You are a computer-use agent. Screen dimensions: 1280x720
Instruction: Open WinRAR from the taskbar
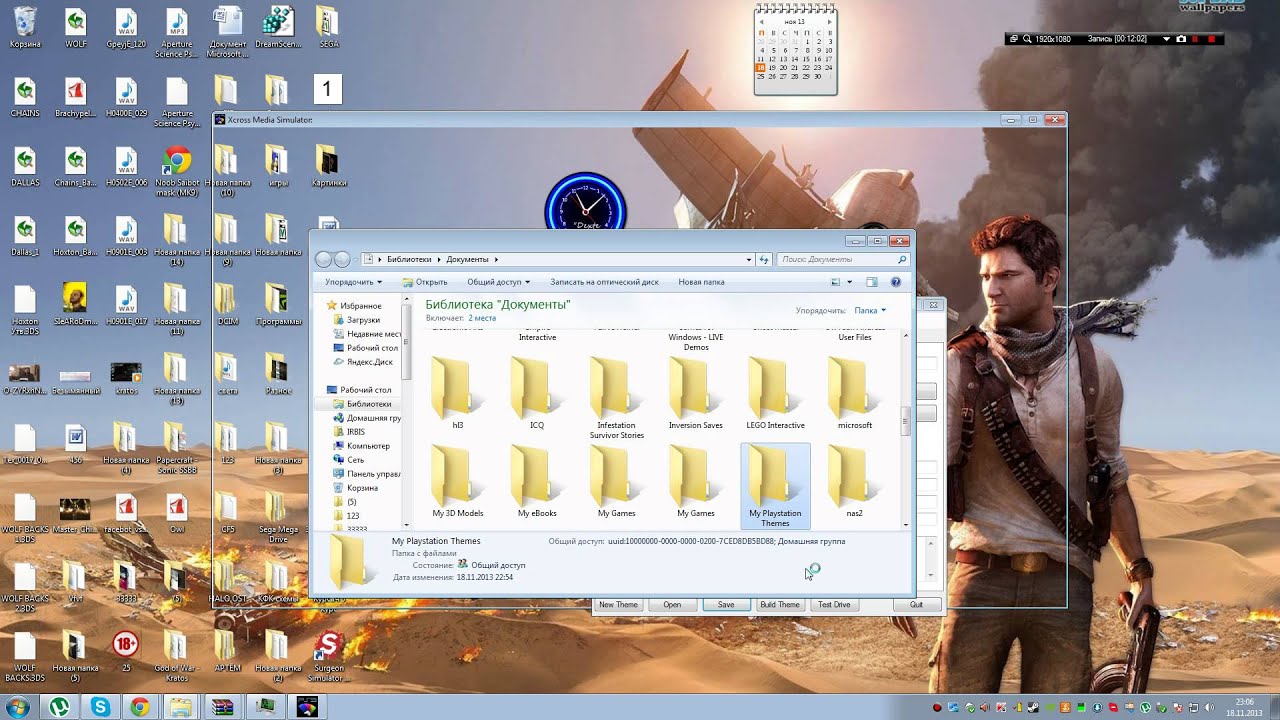point(221,707)
